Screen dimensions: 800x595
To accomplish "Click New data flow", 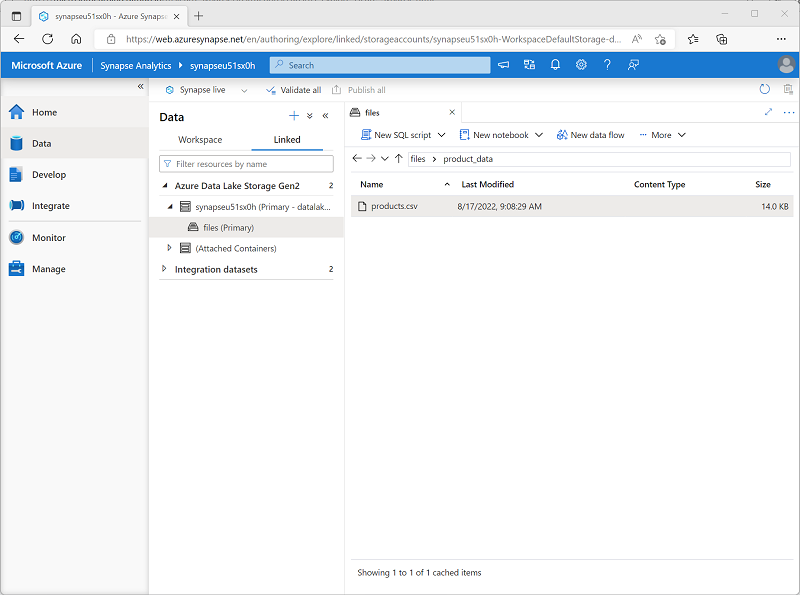I will click(x=591, y=135).
